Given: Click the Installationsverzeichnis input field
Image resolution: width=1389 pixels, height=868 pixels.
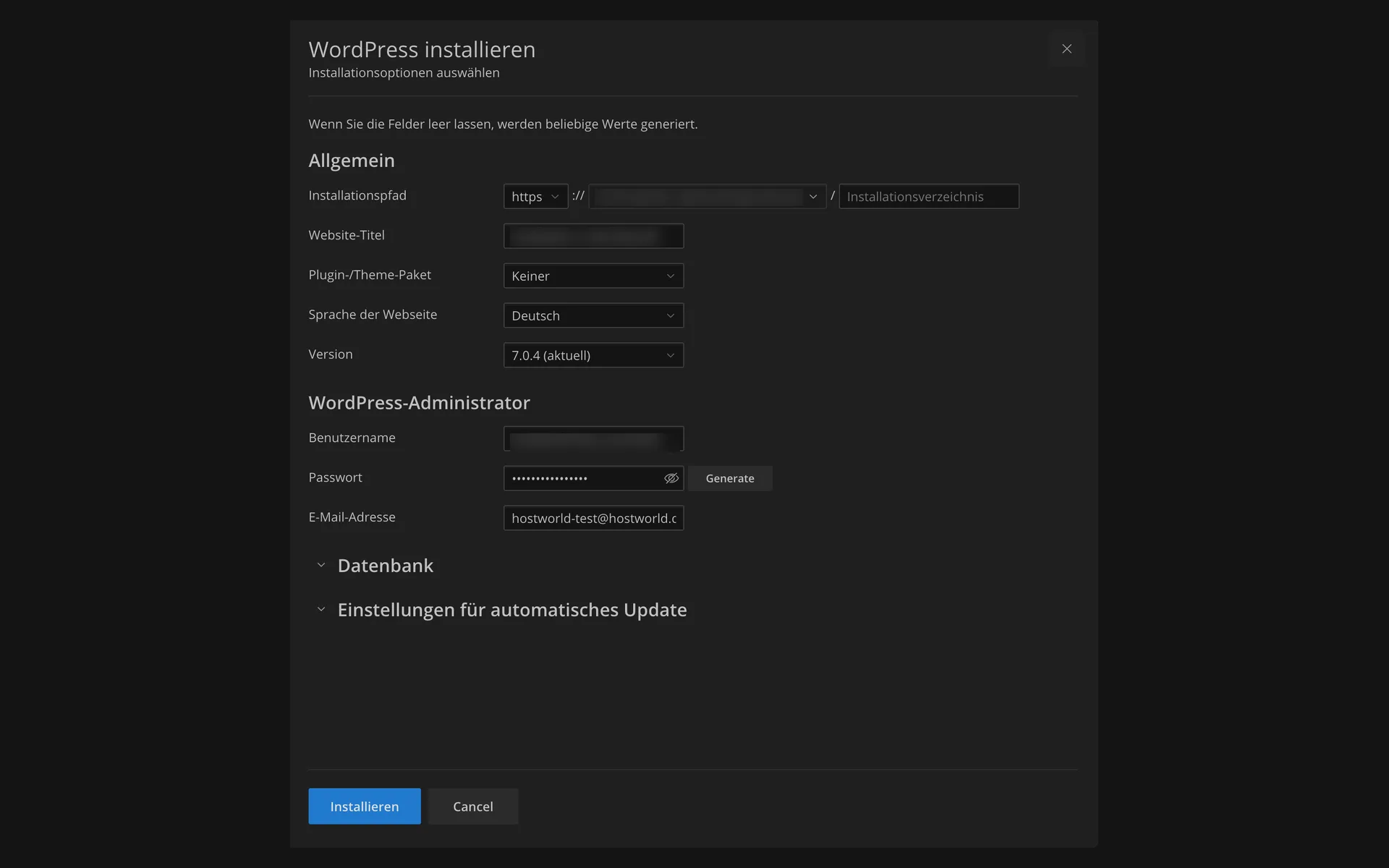Looking at the screenshot, I should point(929,197).
